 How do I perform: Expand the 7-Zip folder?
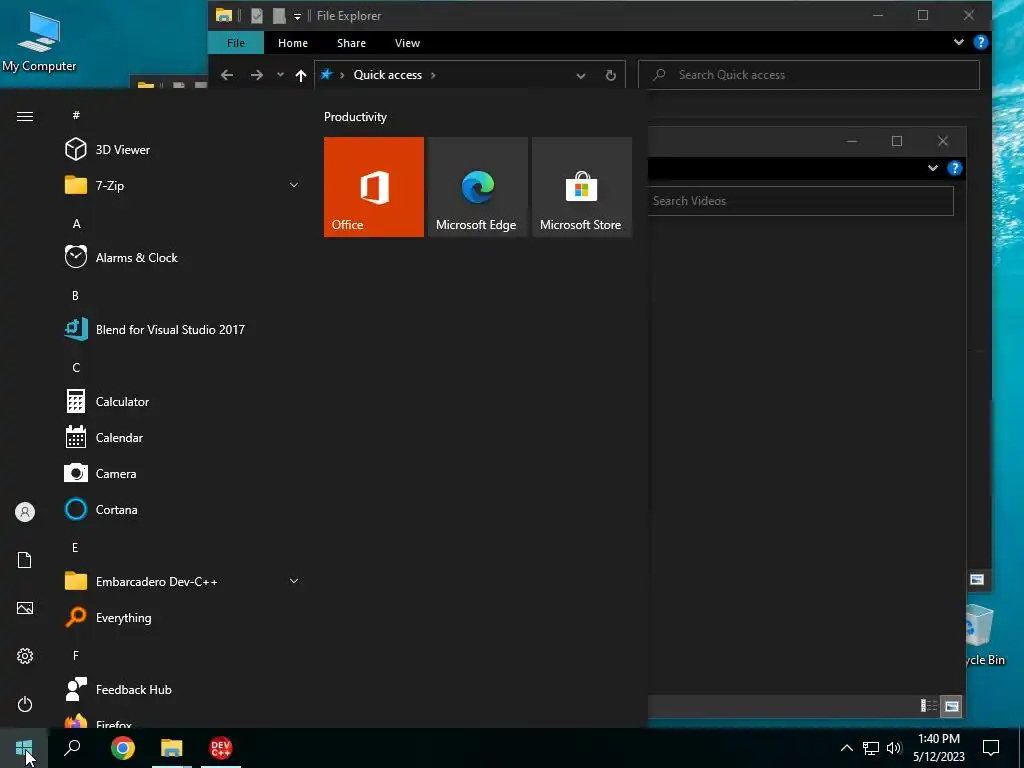294,185
